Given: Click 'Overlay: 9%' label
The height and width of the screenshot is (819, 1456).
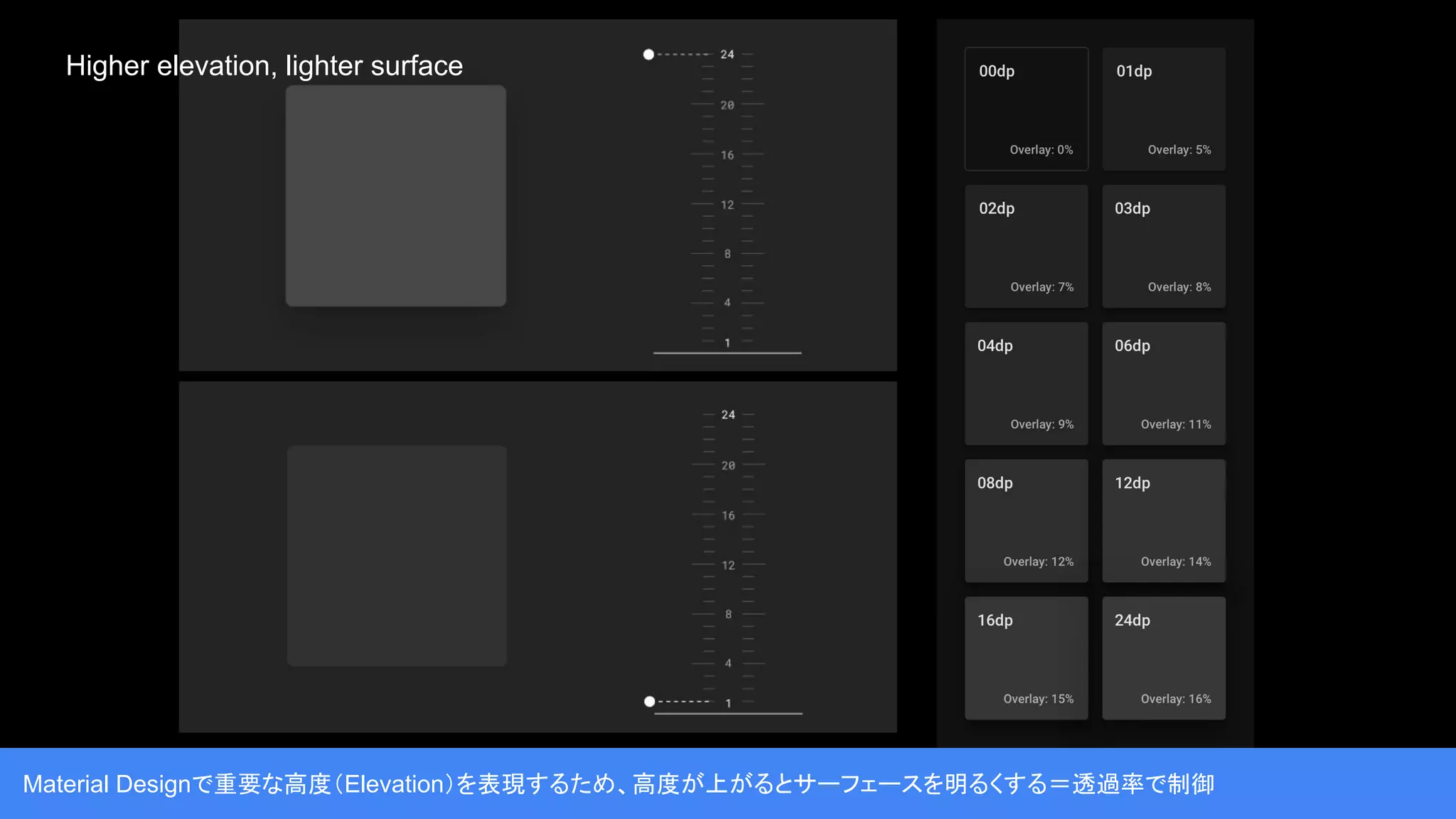Looking at the screenshot, I should tap(1042, 424).
